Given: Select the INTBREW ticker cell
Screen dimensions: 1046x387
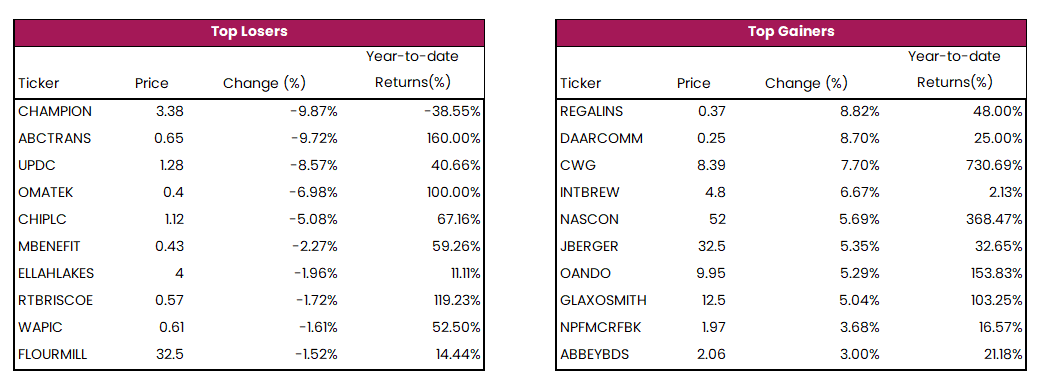Looking at the screenshot, I should tap(590, 192).
